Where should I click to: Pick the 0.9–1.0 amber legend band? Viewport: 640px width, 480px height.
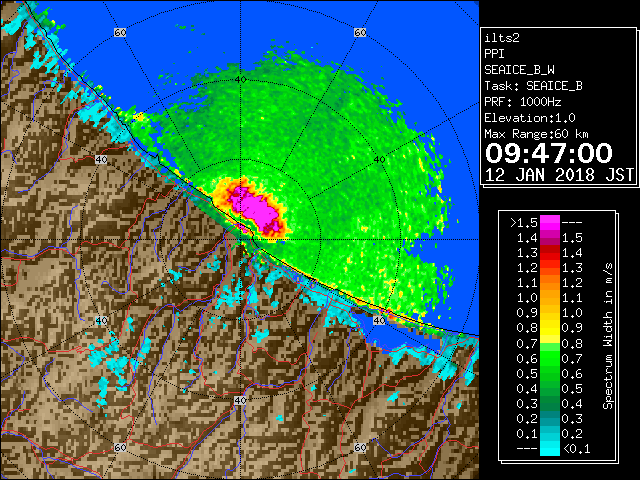(549, 313)
